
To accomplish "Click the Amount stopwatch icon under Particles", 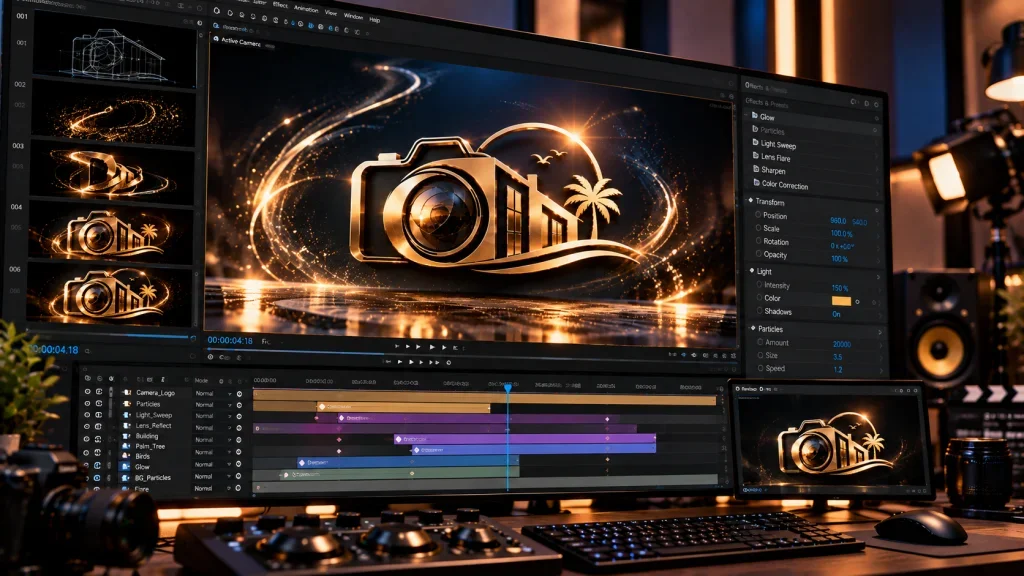I will tap(760, 342).
